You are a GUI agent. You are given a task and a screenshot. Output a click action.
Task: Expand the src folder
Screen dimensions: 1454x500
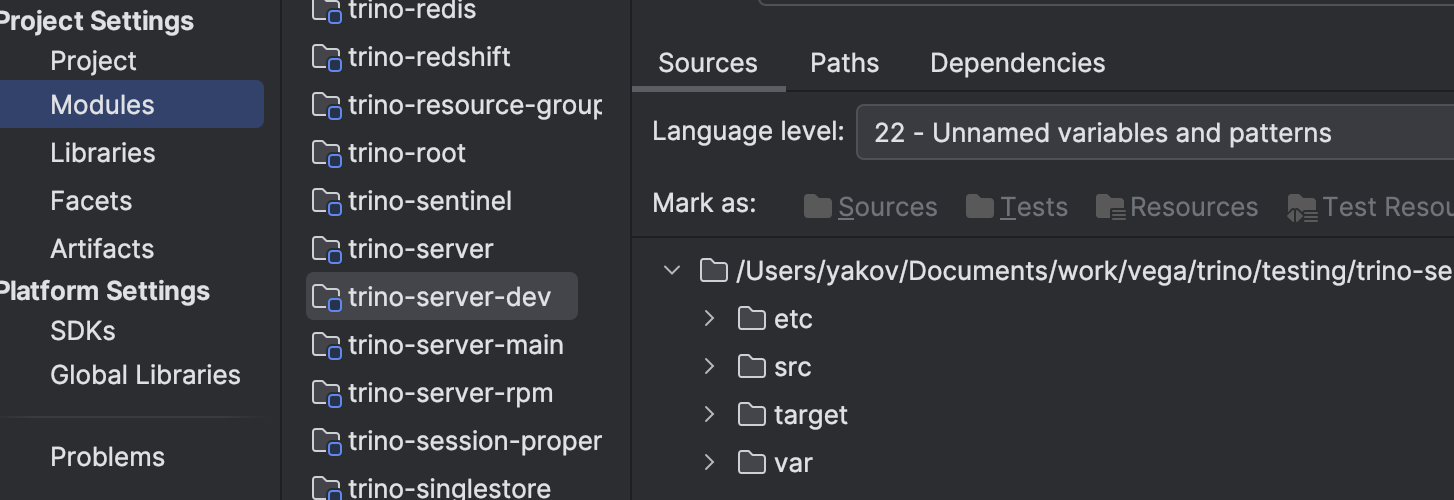click(709, 367)
